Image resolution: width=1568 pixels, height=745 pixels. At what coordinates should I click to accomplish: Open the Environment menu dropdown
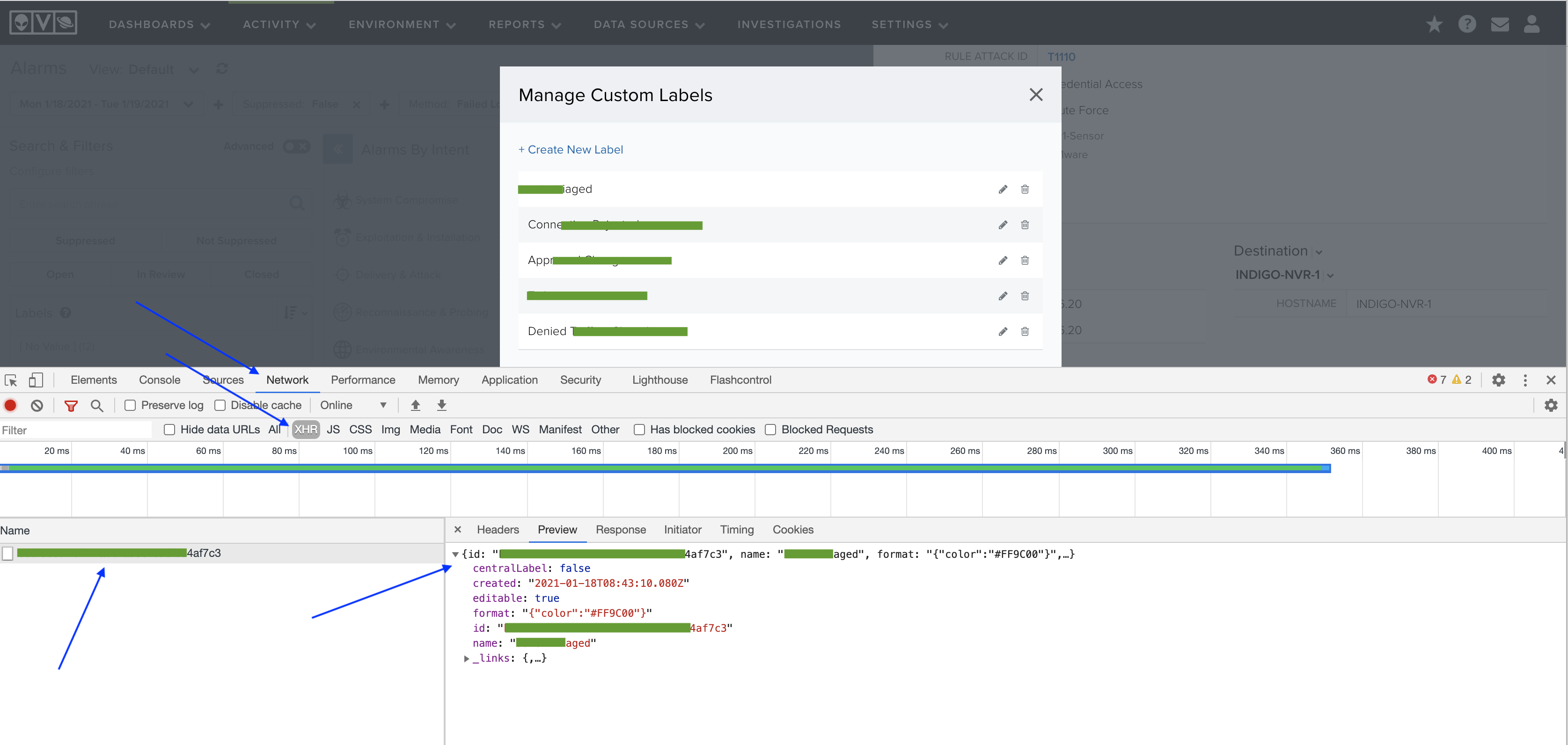pos(402,25)
